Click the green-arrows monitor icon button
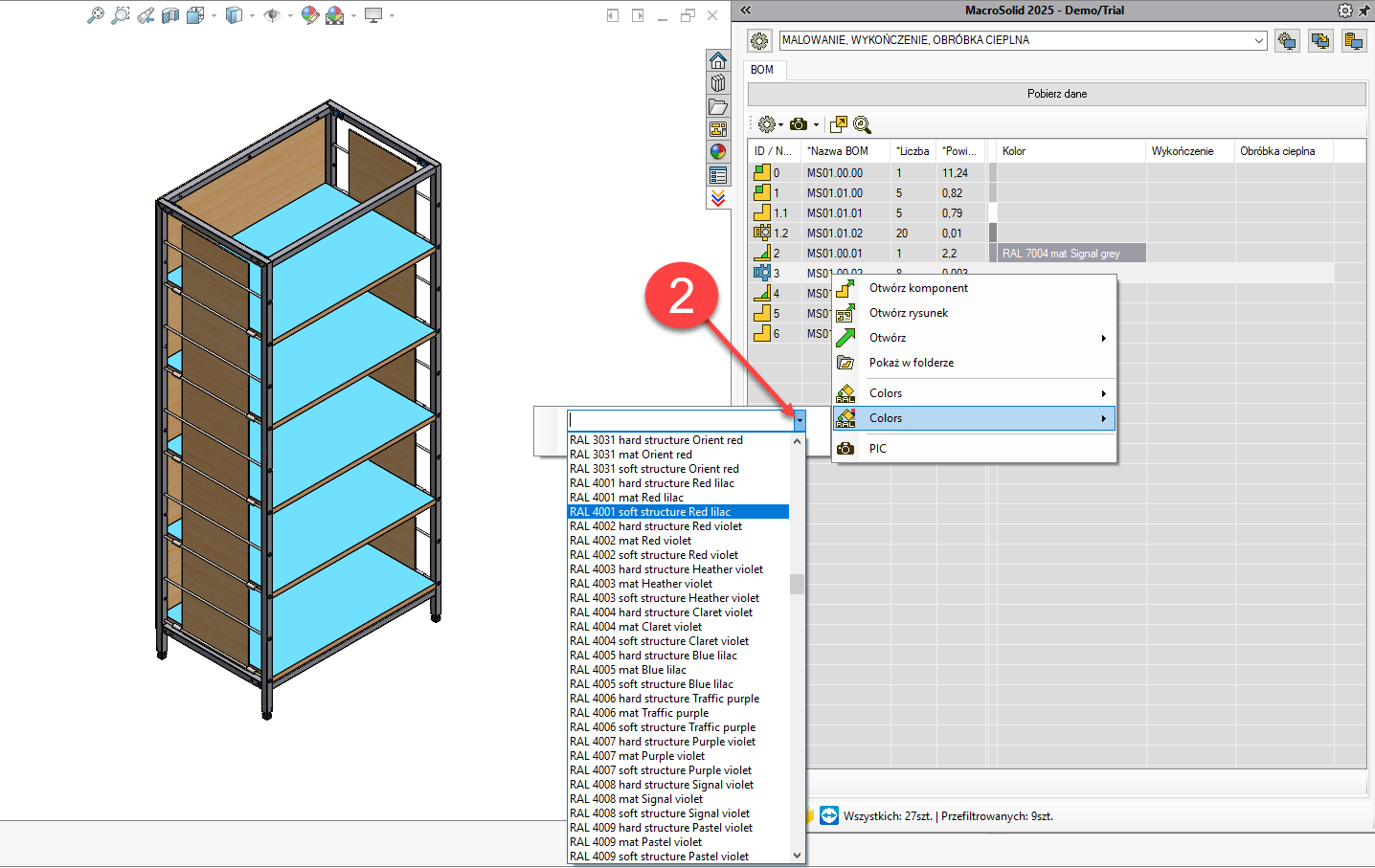This screenshot has height=868, width=1375. click(x=1320, y=41)
